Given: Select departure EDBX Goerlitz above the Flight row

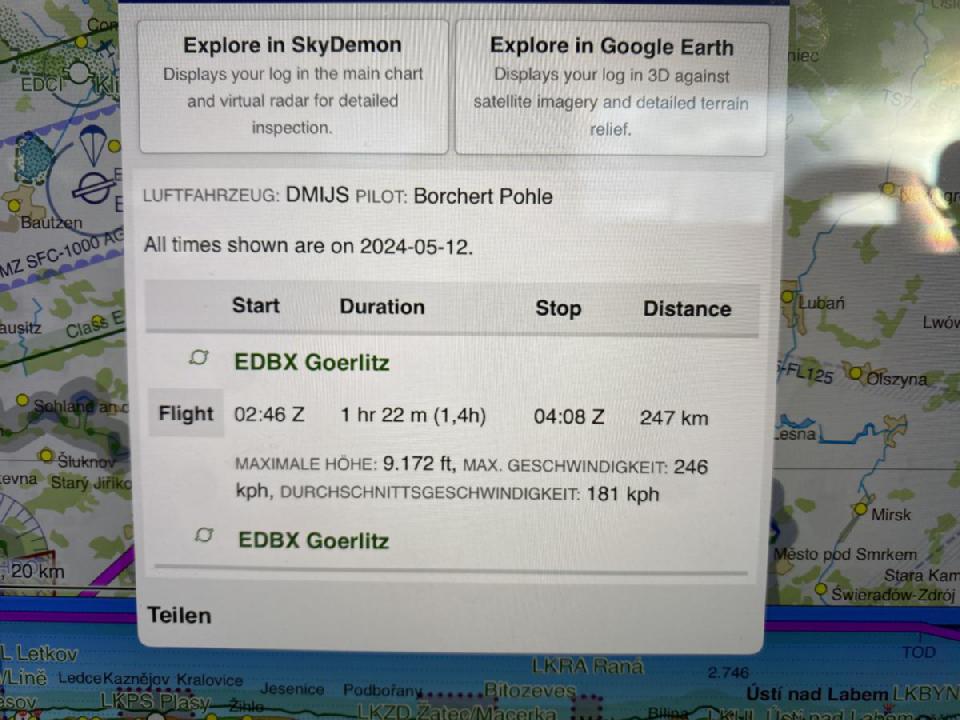Looking at the screenshot, I should tap(312, 362).
